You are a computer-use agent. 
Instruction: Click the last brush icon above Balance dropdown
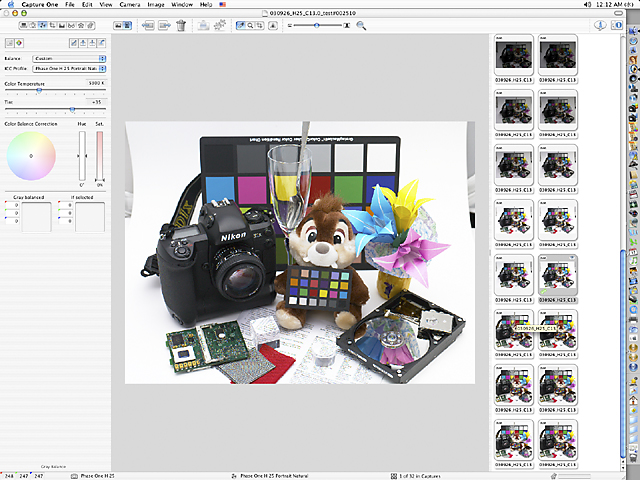[101, 43]
